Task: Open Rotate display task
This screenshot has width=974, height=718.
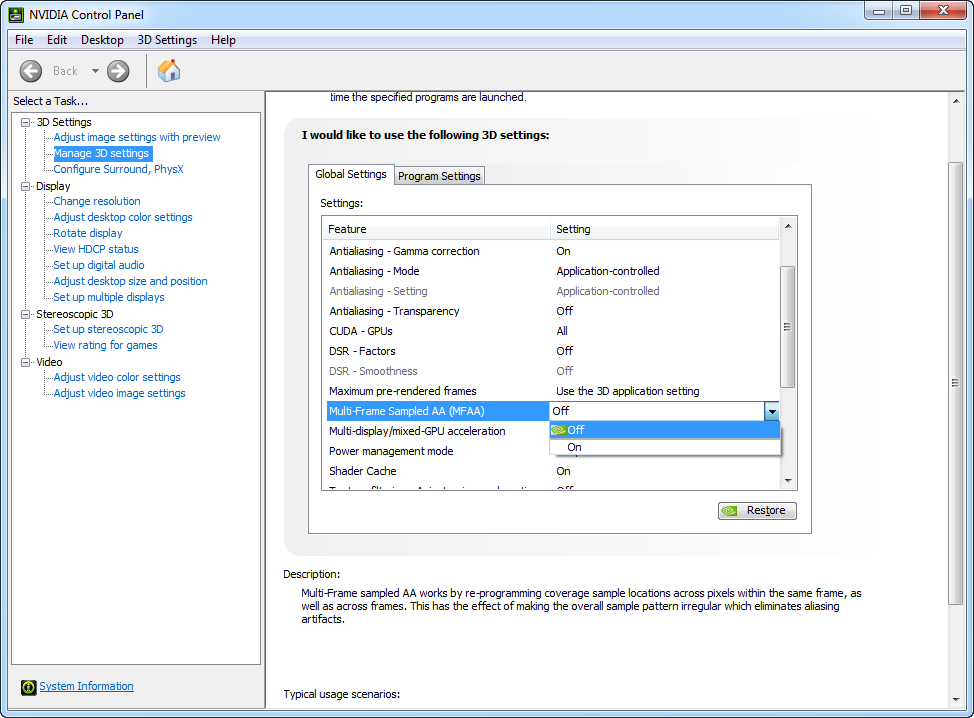Action: click(88, 234)
